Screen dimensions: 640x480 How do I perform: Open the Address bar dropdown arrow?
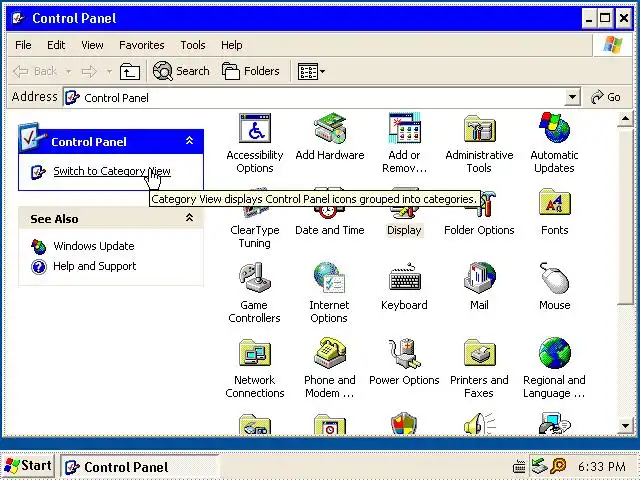point(572,97)
